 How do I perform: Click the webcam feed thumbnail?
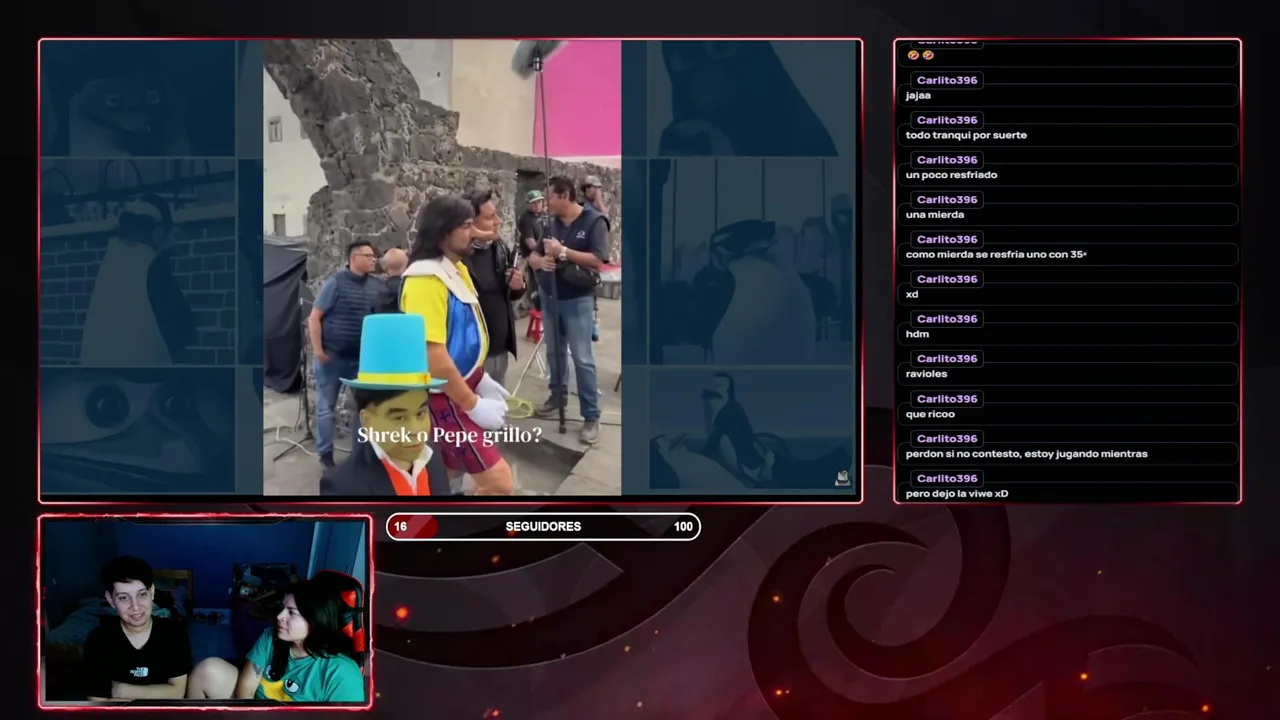tap(205, 612)
